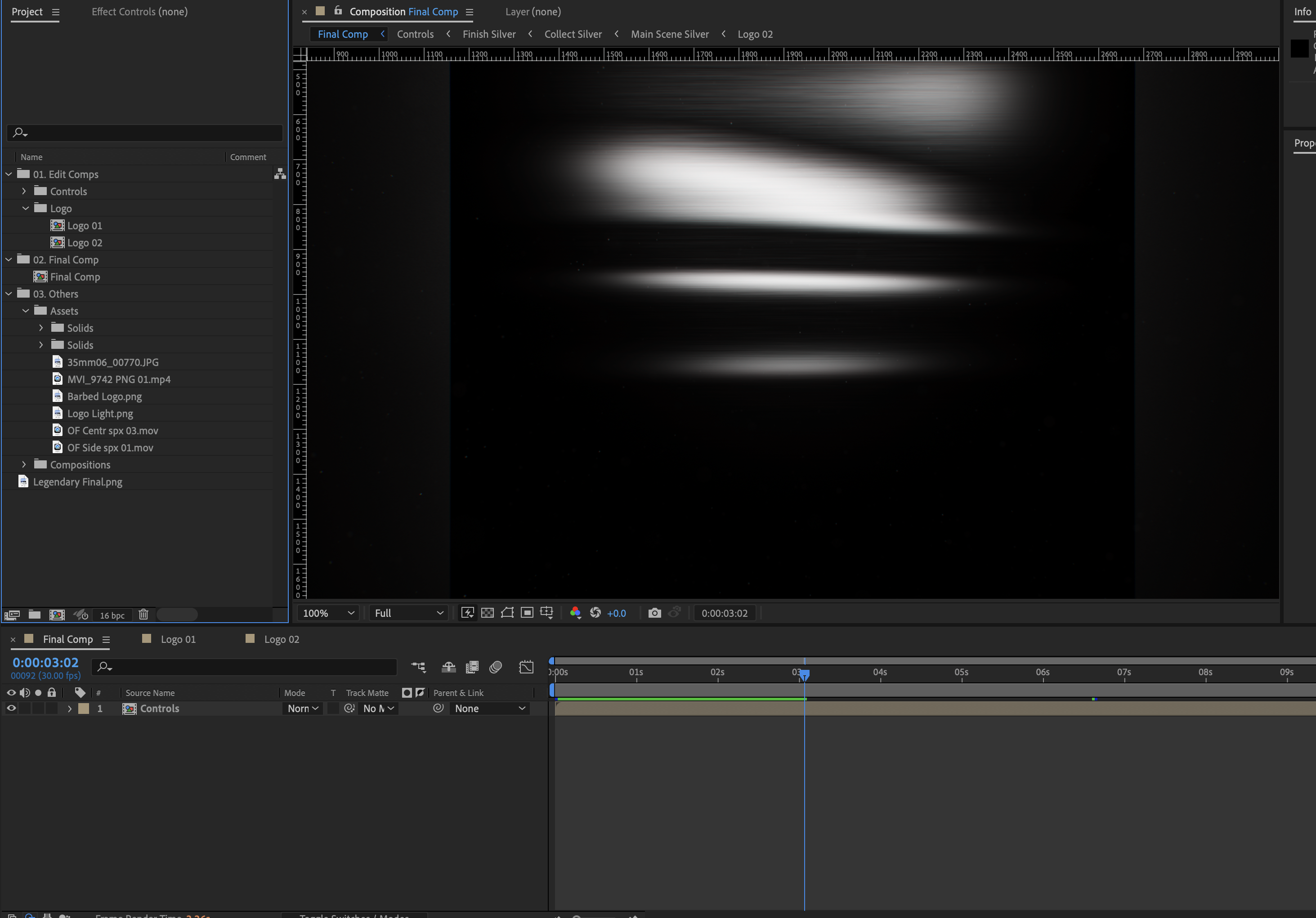Enable motion blur for the composition
1316x918 pixels.
click(x=496, y=667)
